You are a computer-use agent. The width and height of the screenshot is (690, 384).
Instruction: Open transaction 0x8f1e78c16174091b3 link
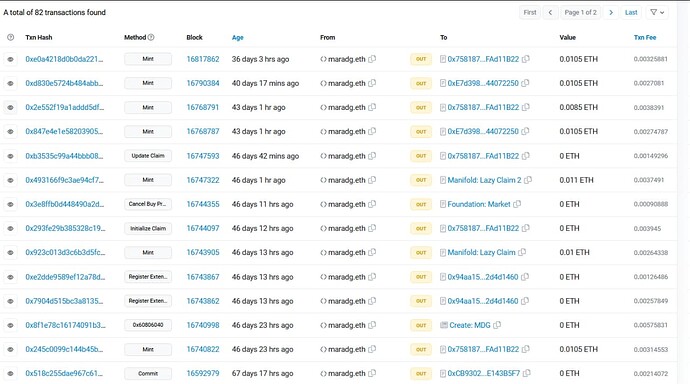click(x=66, y=325)
